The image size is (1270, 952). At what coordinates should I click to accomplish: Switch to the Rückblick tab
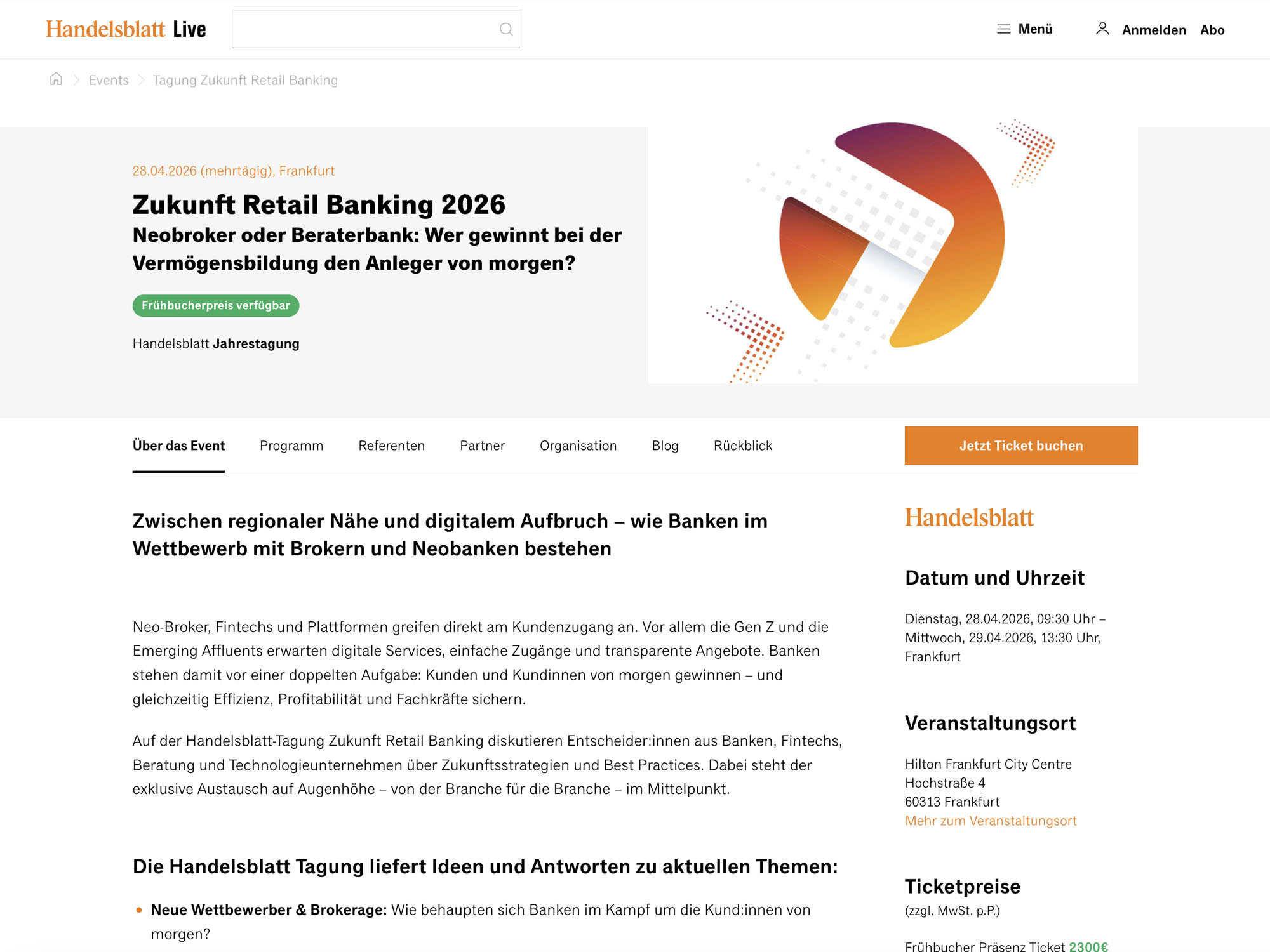tap(742, 446)
